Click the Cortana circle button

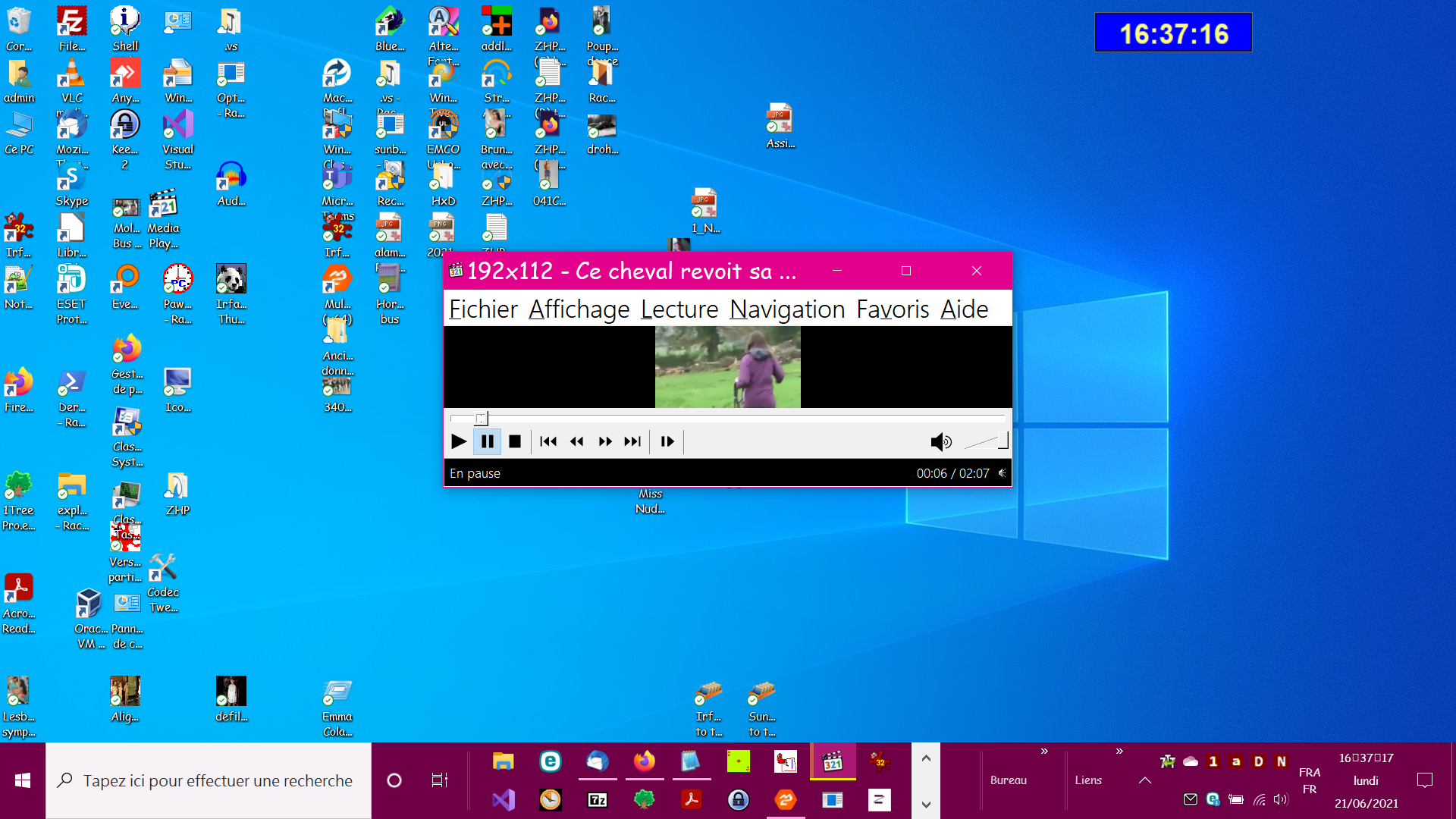[x=394, y=780]
